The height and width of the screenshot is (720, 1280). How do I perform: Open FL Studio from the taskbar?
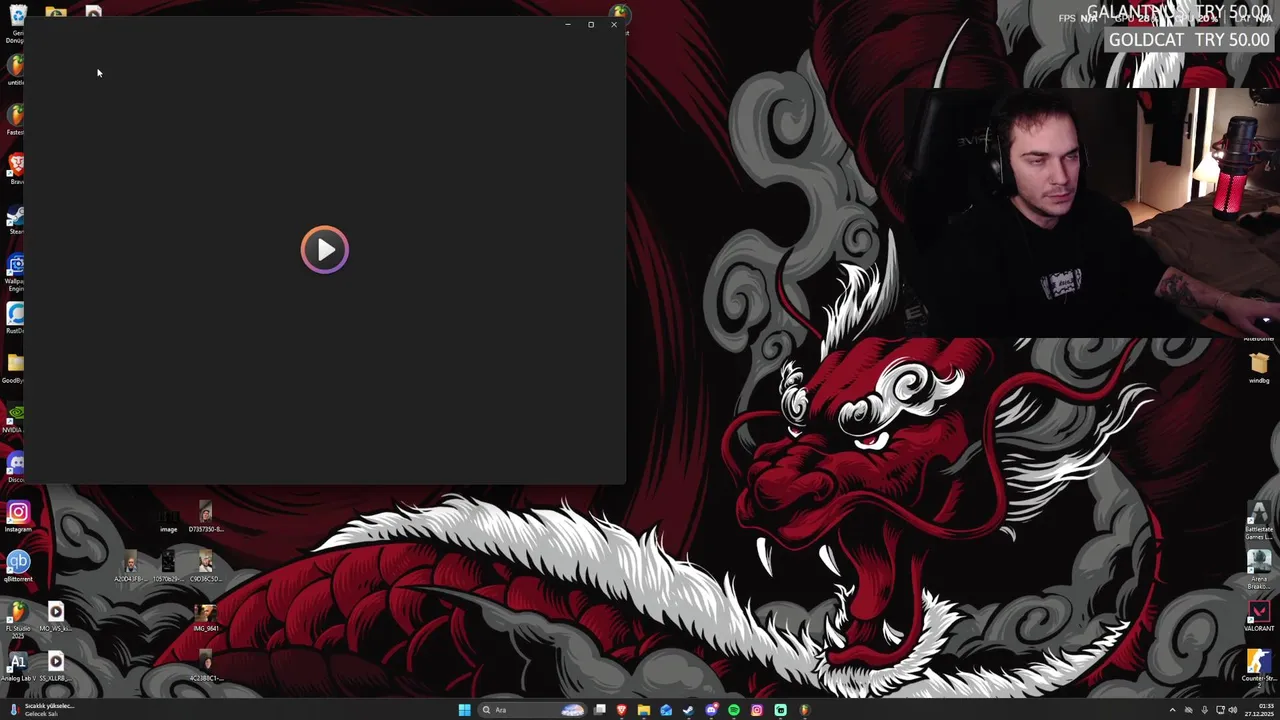pyautogui.click(x=804, y=710)
